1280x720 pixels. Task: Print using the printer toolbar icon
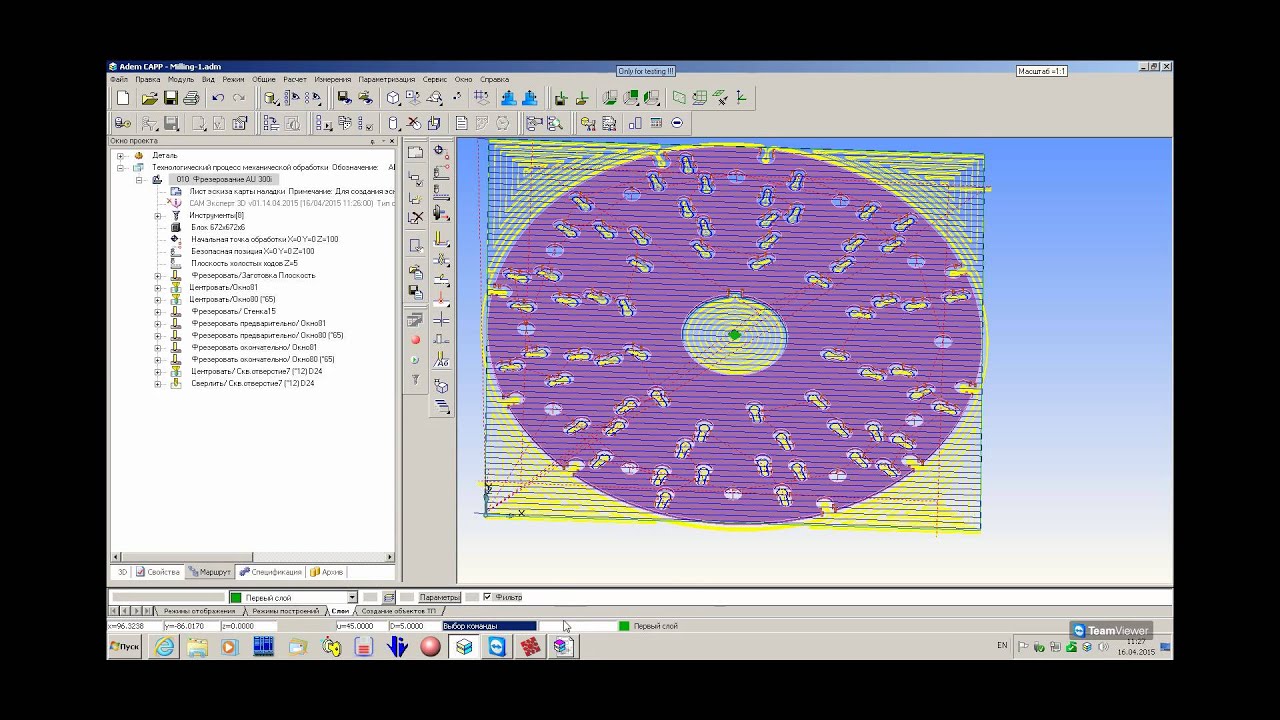[x=191, y=98]
